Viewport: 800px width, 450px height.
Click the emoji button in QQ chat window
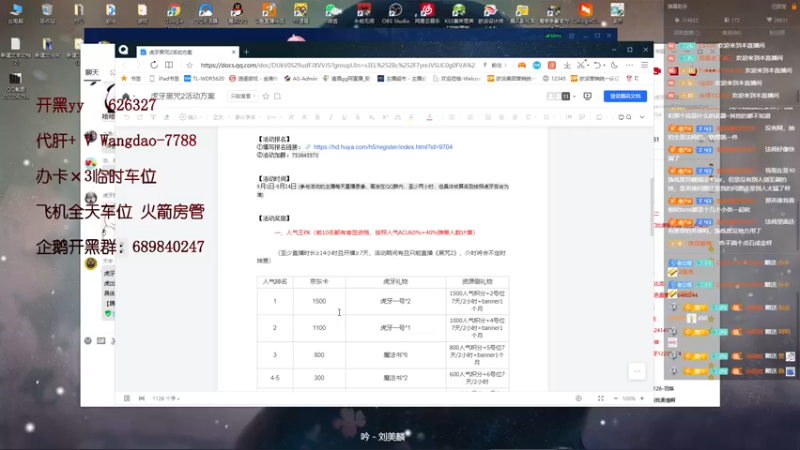[88, 340]
